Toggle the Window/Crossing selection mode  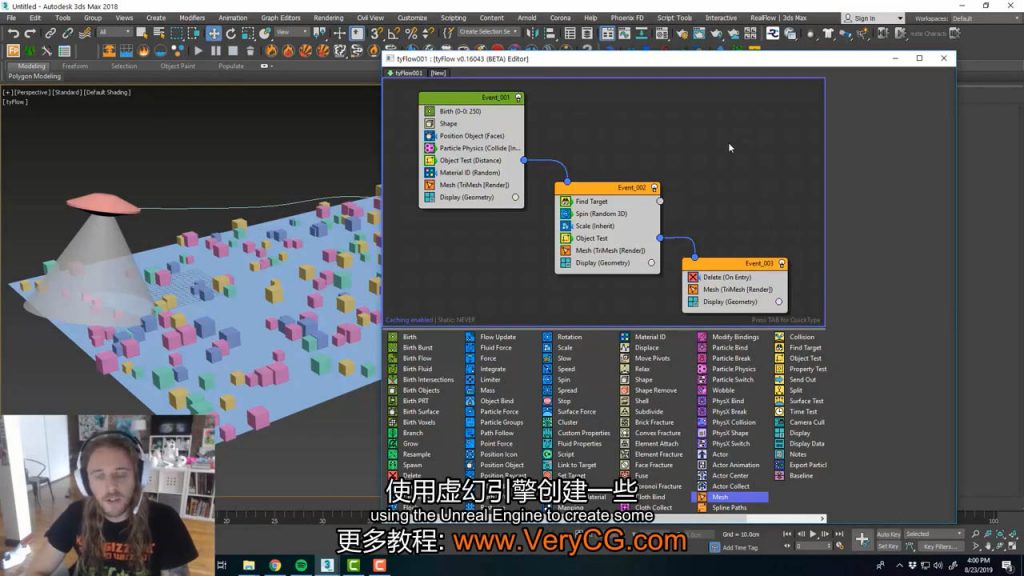(x=194, y=33)
